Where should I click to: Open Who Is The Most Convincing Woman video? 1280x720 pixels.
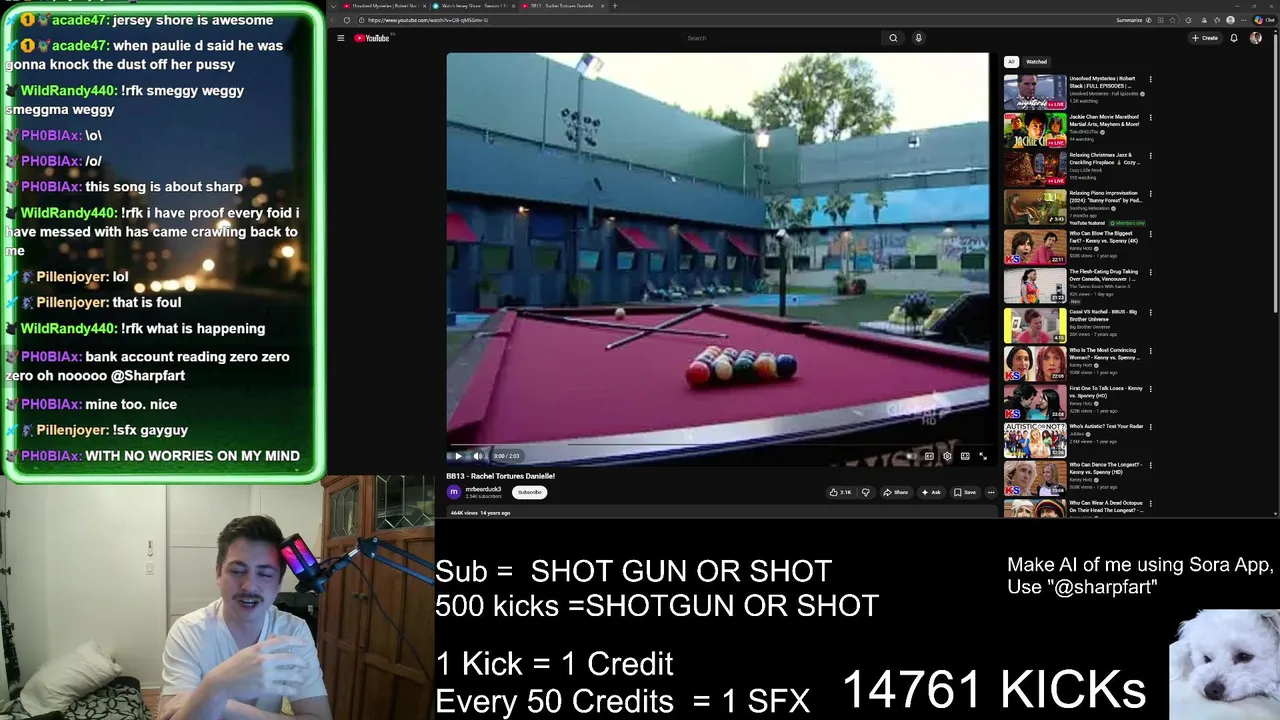(x=1035, y=363)
